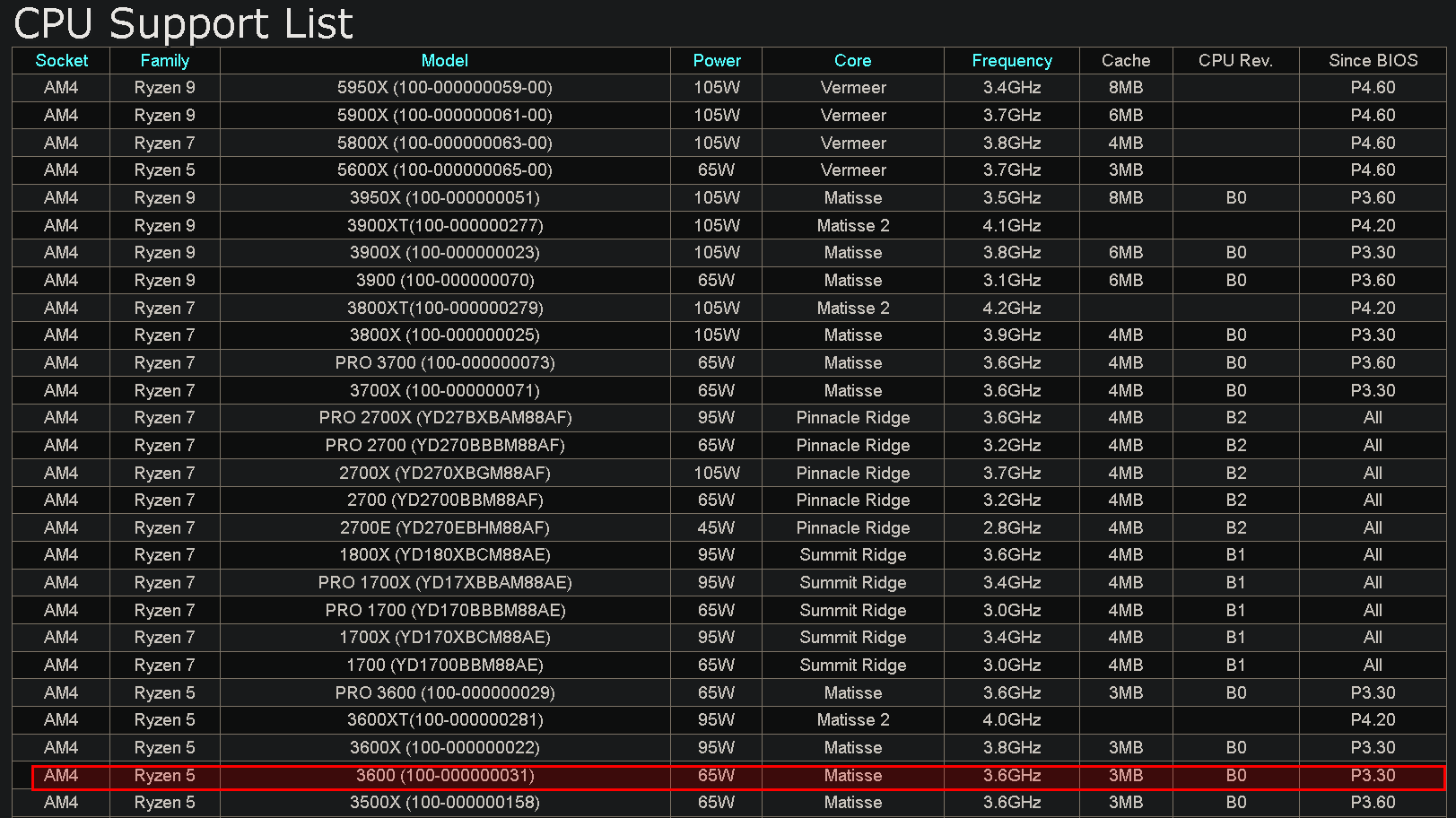
Task: Click the PRO 3600 (100-000000029) model cell
Action: (445, 693)
